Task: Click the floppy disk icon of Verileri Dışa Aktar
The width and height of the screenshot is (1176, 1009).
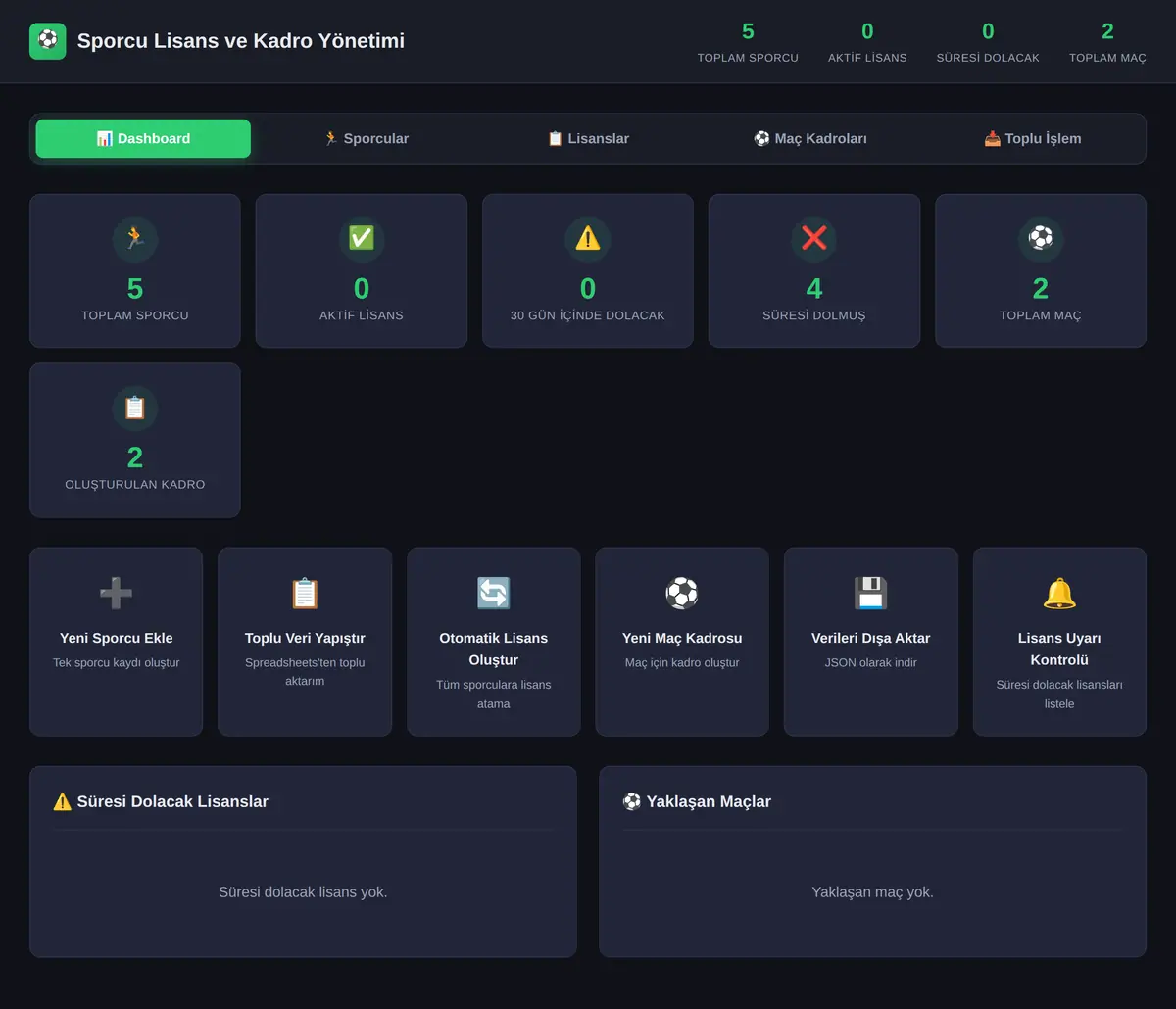Action: [871, 594]
